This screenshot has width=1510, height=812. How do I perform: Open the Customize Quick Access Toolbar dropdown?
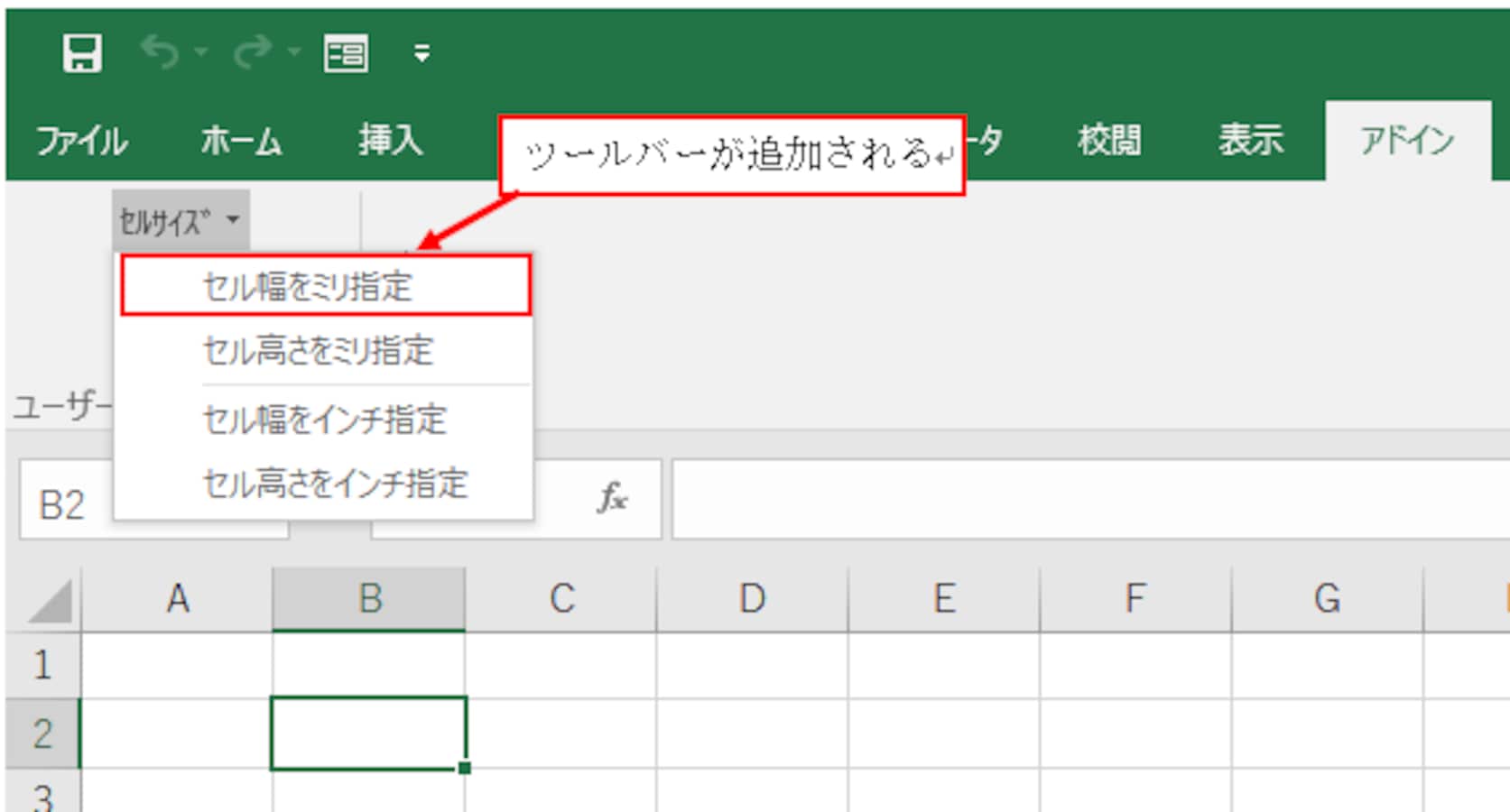point(422,54)
